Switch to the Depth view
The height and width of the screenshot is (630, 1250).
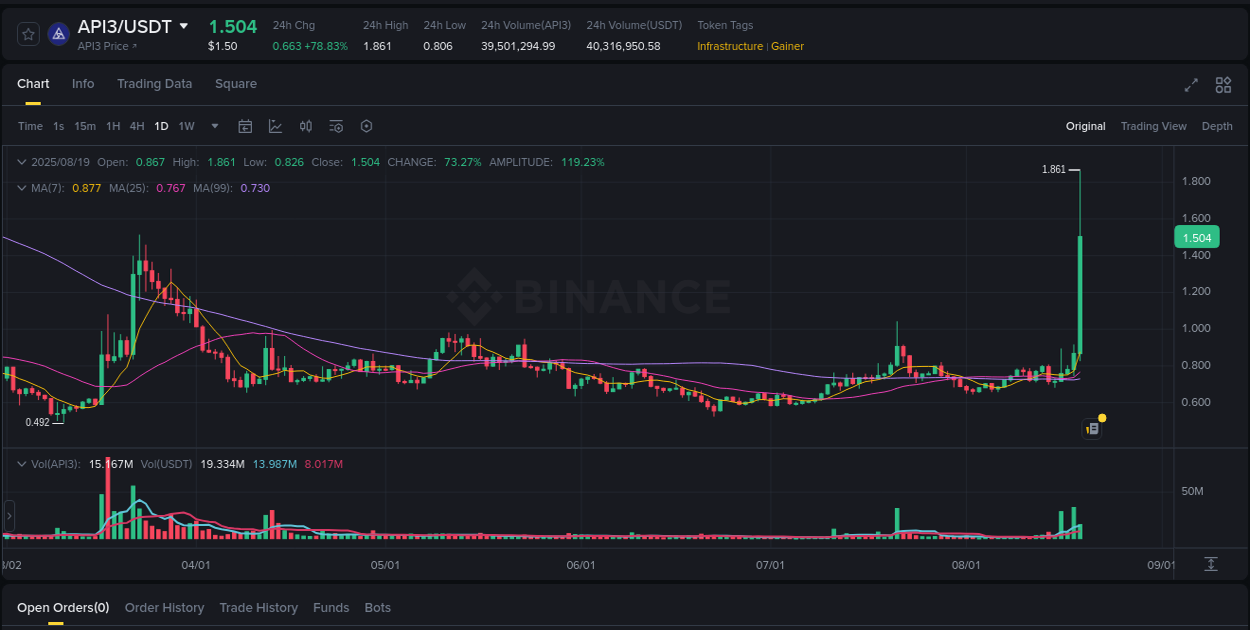1217,126
